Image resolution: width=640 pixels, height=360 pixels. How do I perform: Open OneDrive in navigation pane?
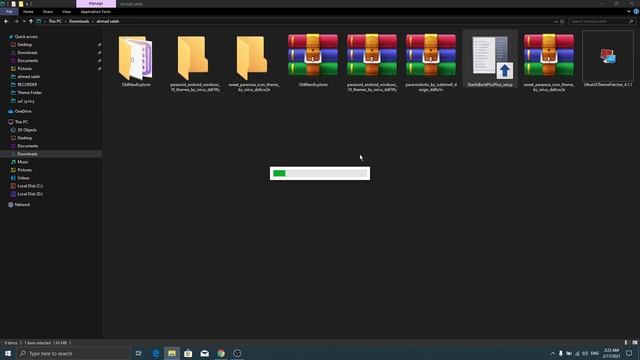point(23,111)
